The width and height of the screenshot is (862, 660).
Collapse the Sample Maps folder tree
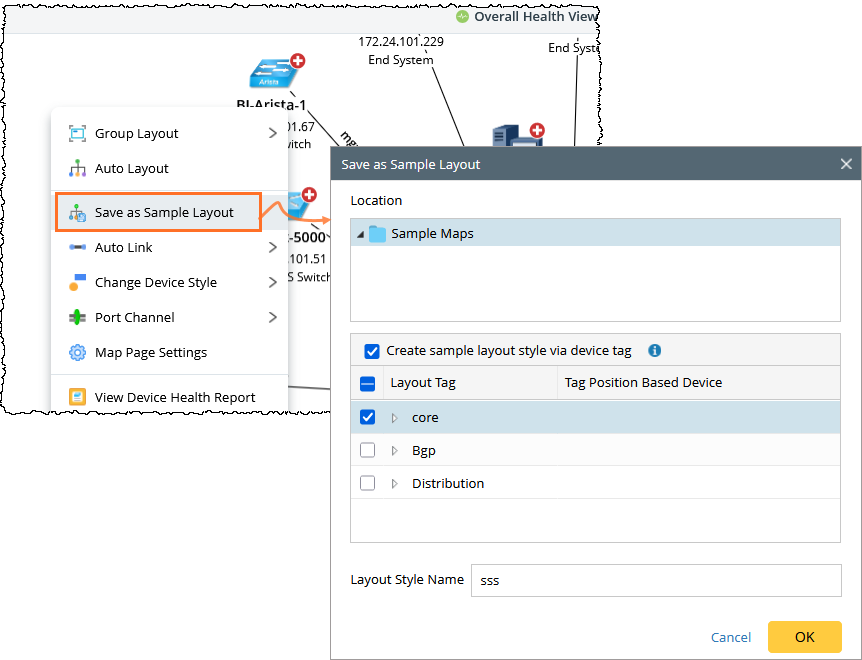[x=360, y=234]
